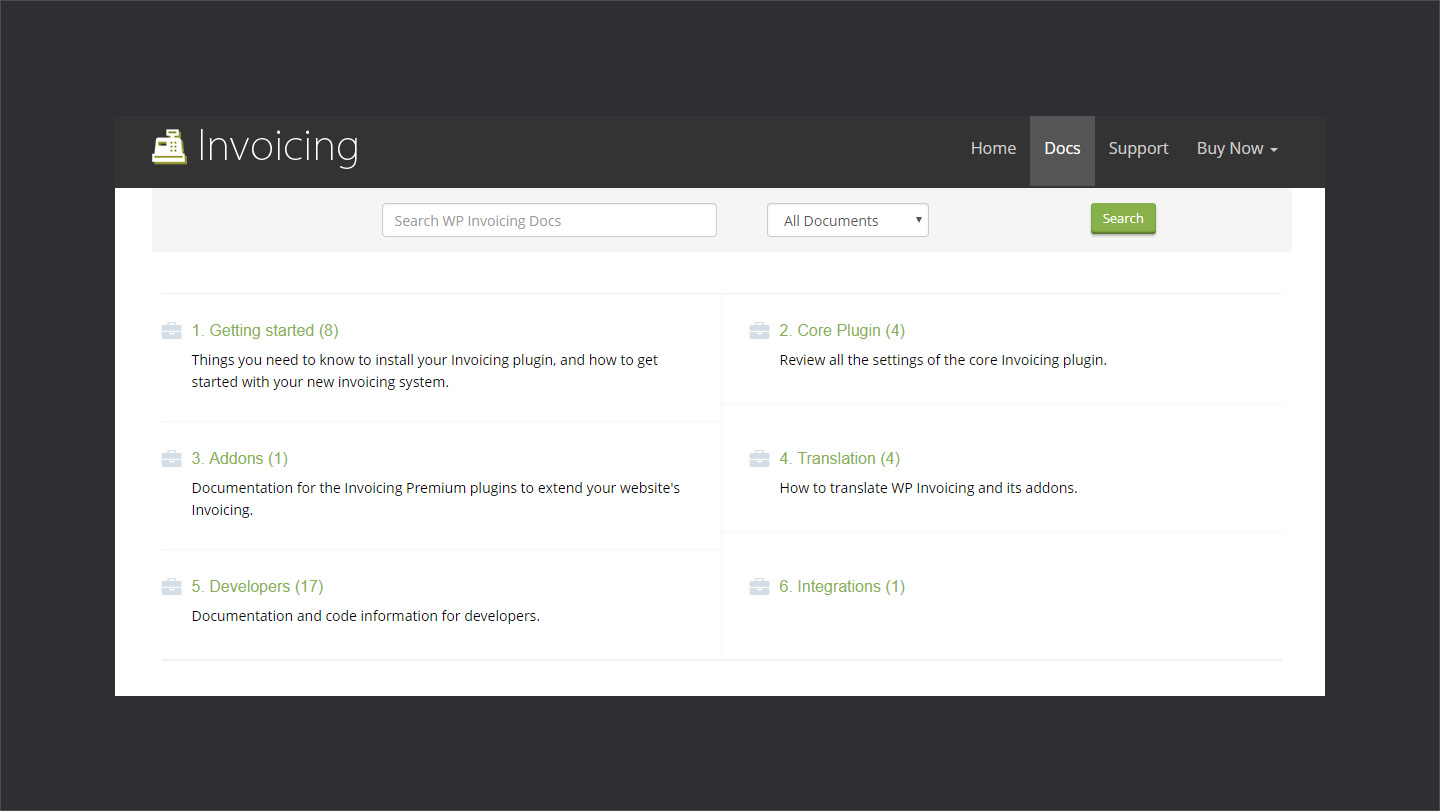Click briefcase icon beside Addons
The width and height of the screenshot is (1440, 811).
click(x=172, y=459)
